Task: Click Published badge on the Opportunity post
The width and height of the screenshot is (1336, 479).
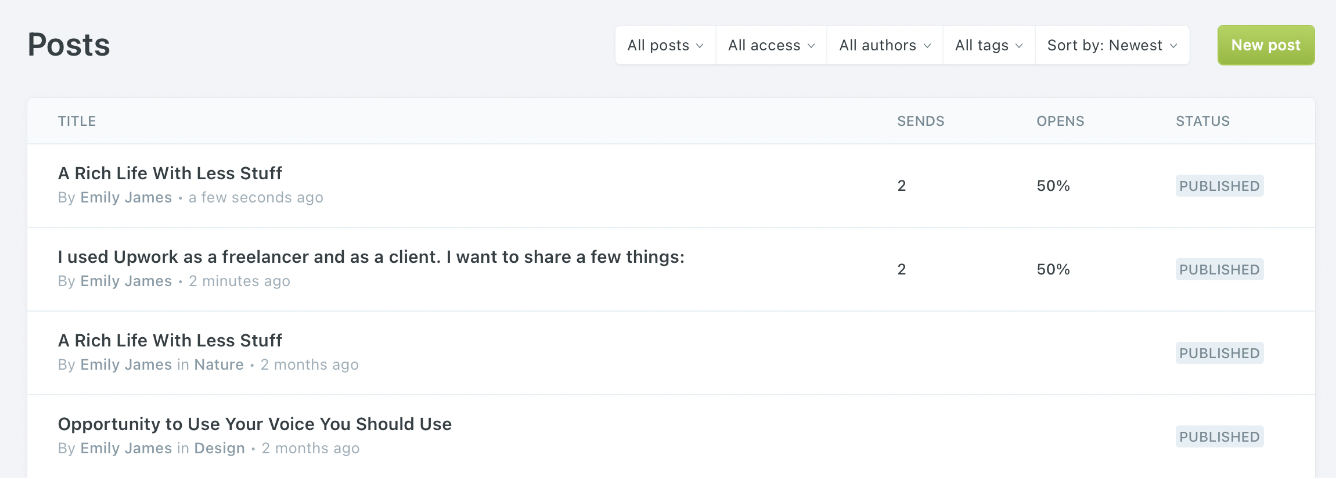Action: click(1219, 437)
